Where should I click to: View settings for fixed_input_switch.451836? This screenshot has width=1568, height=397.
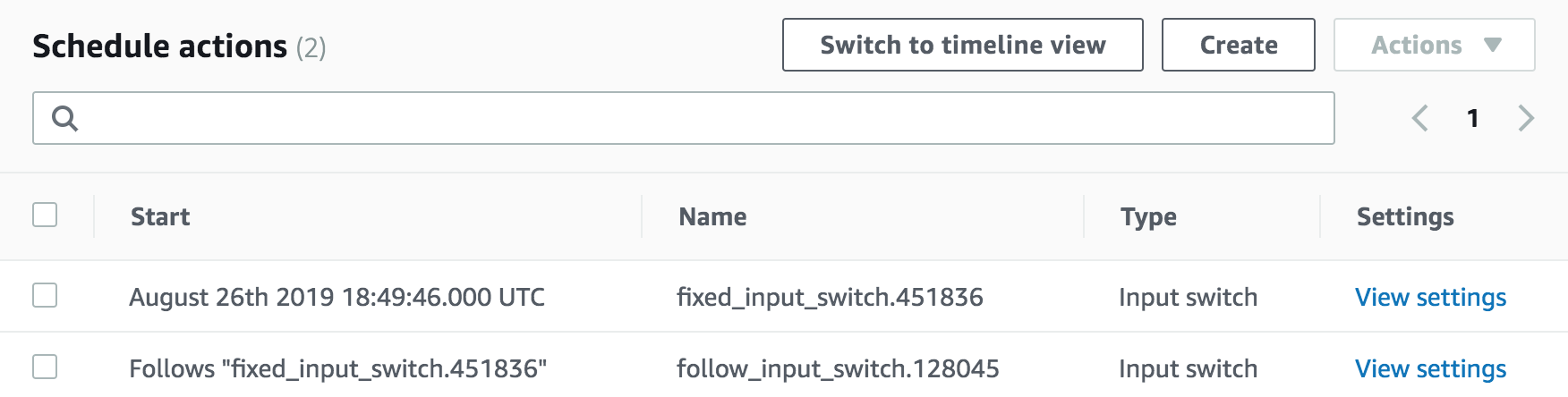point(1430,297)
